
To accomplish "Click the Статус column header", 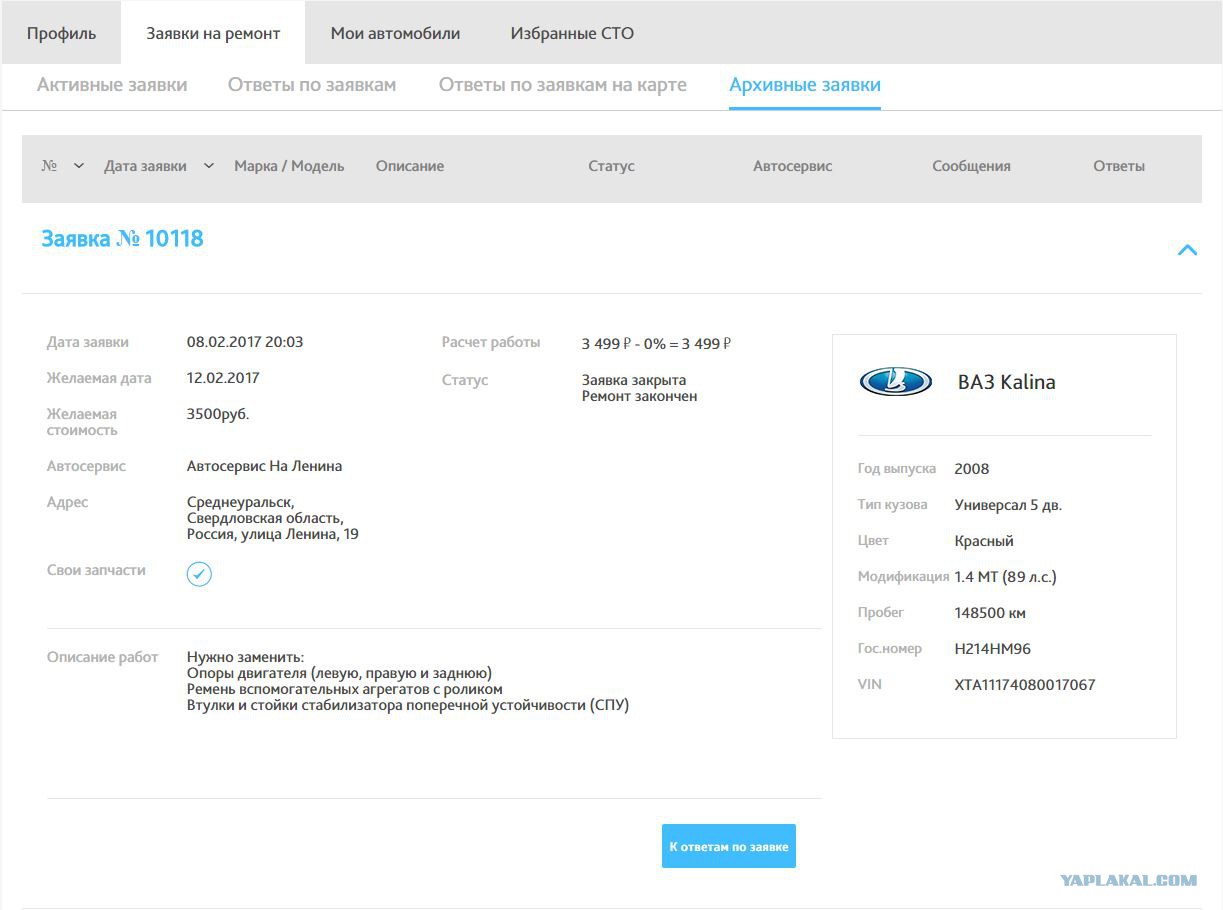I will click(x=611, y=166).
